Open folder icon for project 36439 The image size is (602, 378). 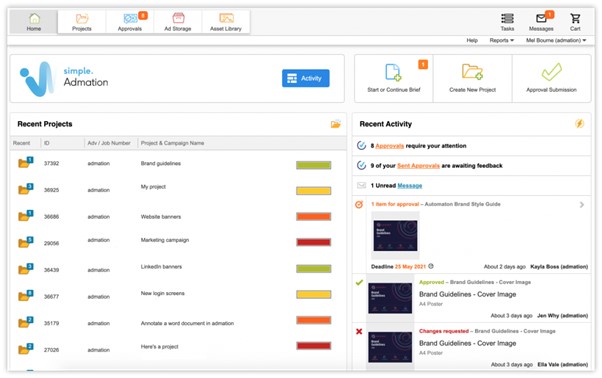pos(25,269)
